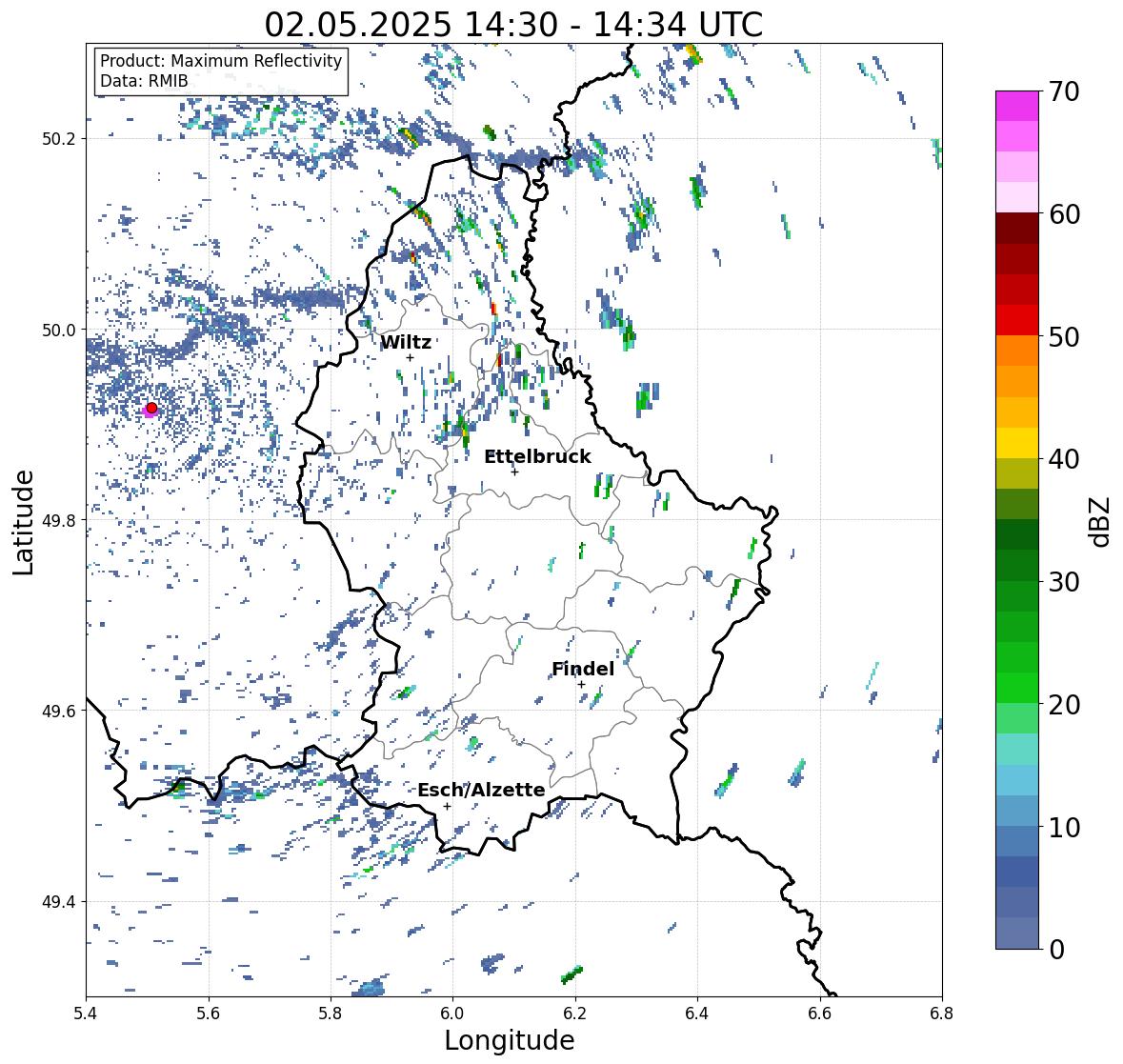Screen dimensions: 1123x1064
Task: Click the bright green colorbar segment above 20
Action: 1017,688
